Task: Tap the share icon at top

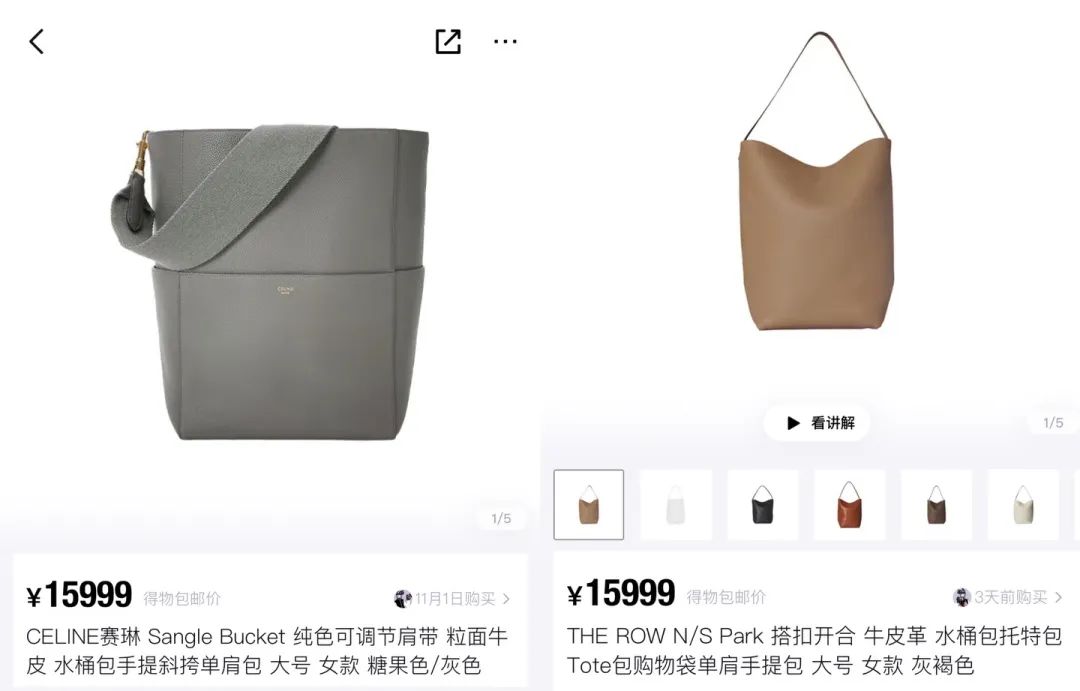Action: pyautogui.click(x=448, y=41)
